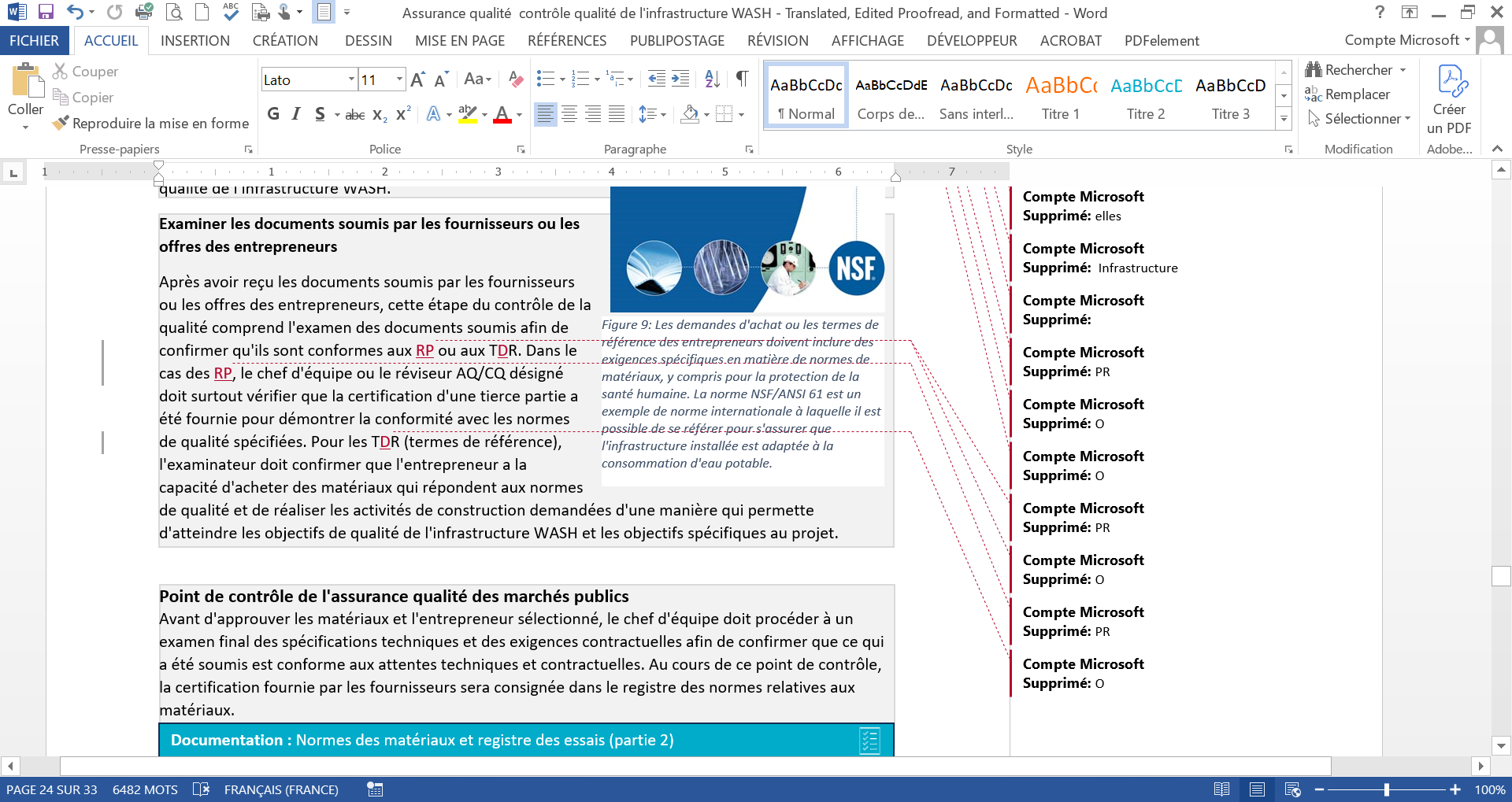
Task: Toggle underline S formatting
Action: click(x=320, y=115)
